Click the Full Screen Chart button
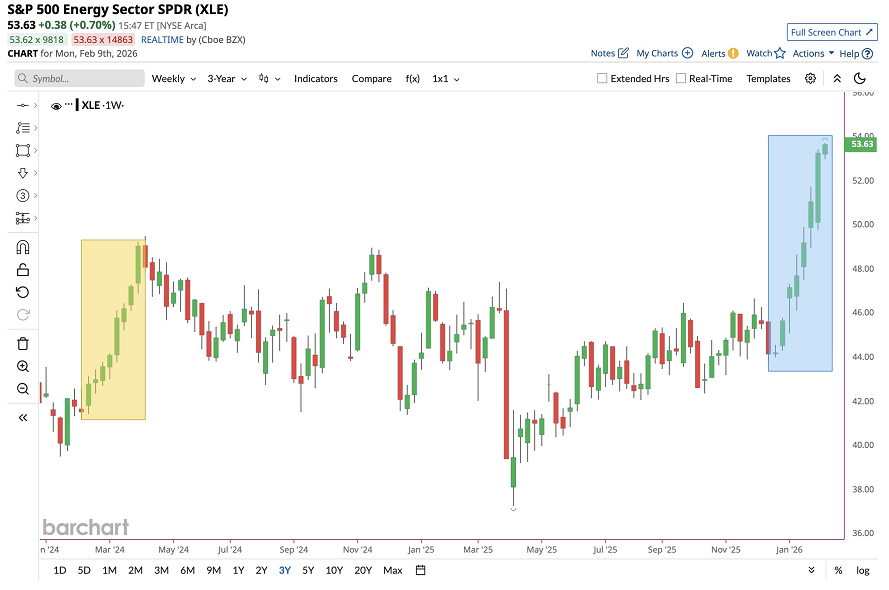This screenshot has height=590, width=889. [x=832, y=32]
